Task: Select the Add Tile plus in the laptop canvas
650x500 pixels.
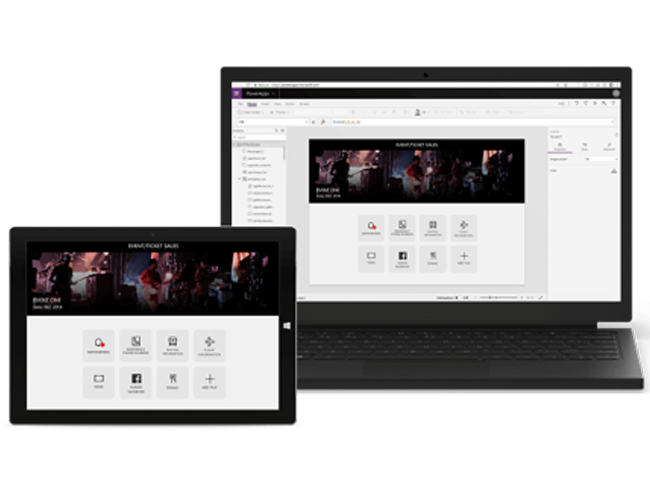Action: 463,258
